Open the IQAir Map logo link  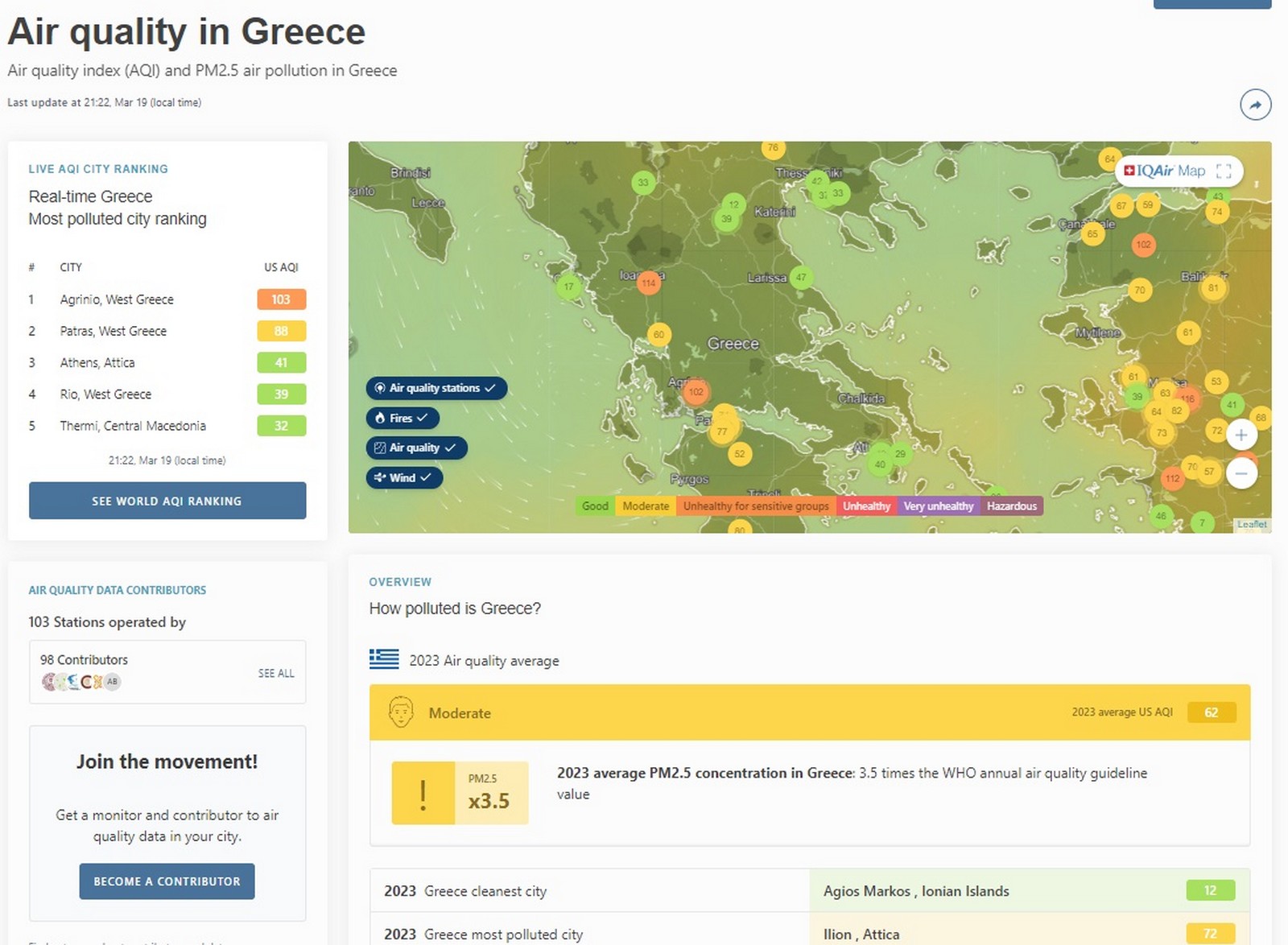(1164, 171)
